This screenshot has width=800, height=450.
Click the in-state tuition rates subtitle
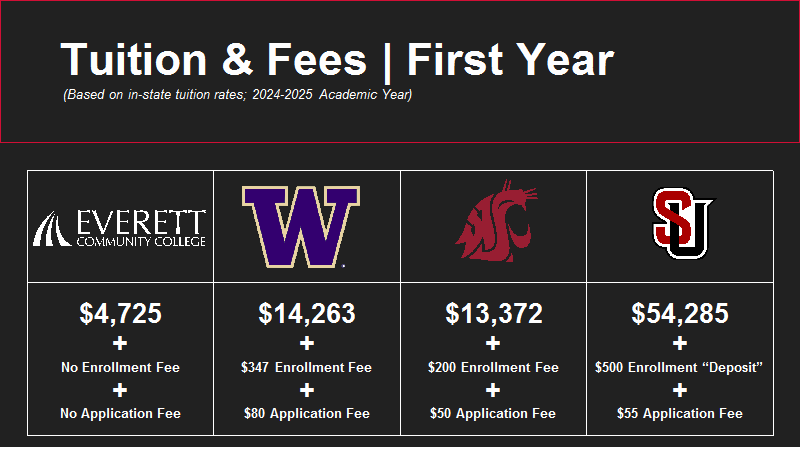click(x=238, y=95)
